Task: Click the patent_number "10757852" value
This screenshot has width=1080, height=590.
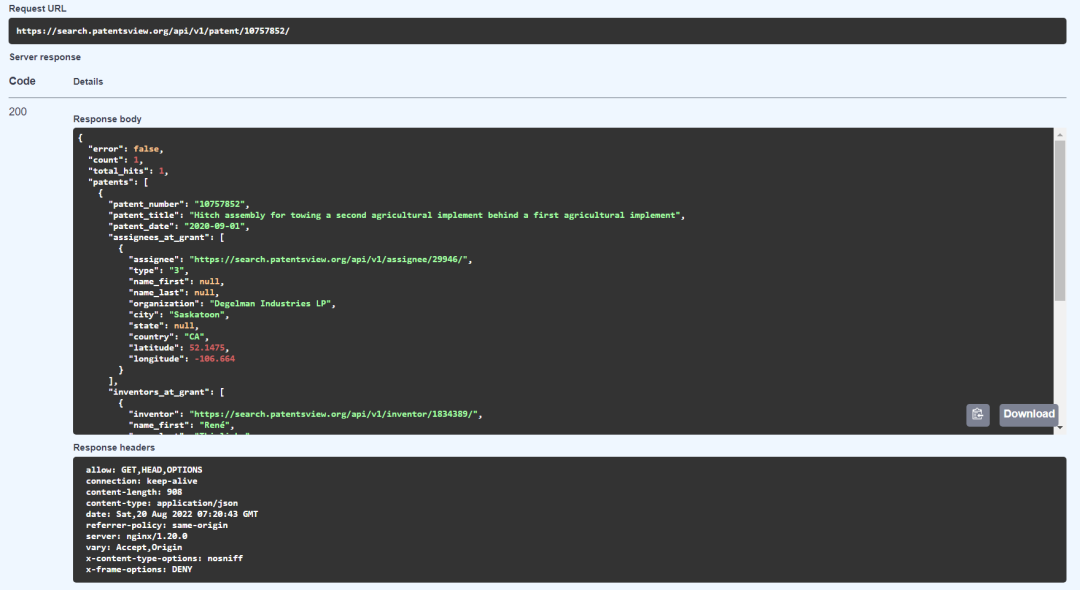Action: pyautogui.click(x=220, y=204)
